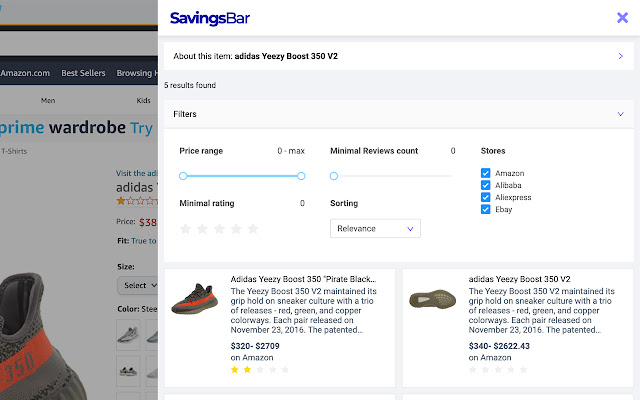This screenshot has width=640, height=400.
Task: Click the Minimal Reviews count slider handle
Action: (333, 176)
